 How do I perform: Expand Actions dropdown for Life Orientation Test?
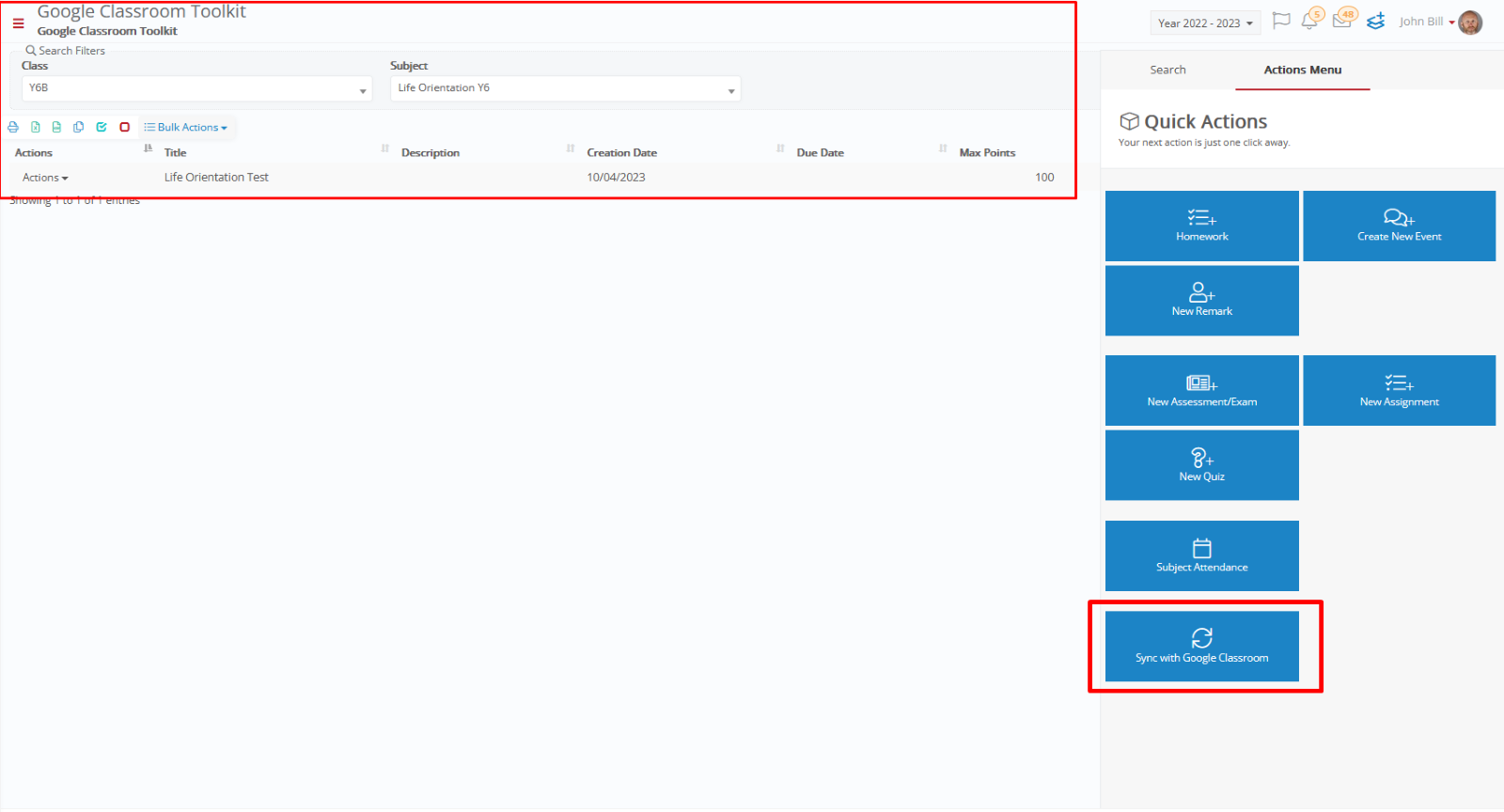tap(45, 178)
